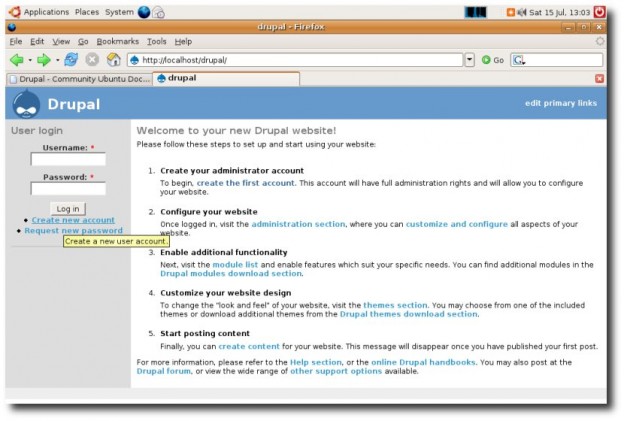Click the green Go button
Viewport: 624px width, 421px height.
(x=493, y=60)
